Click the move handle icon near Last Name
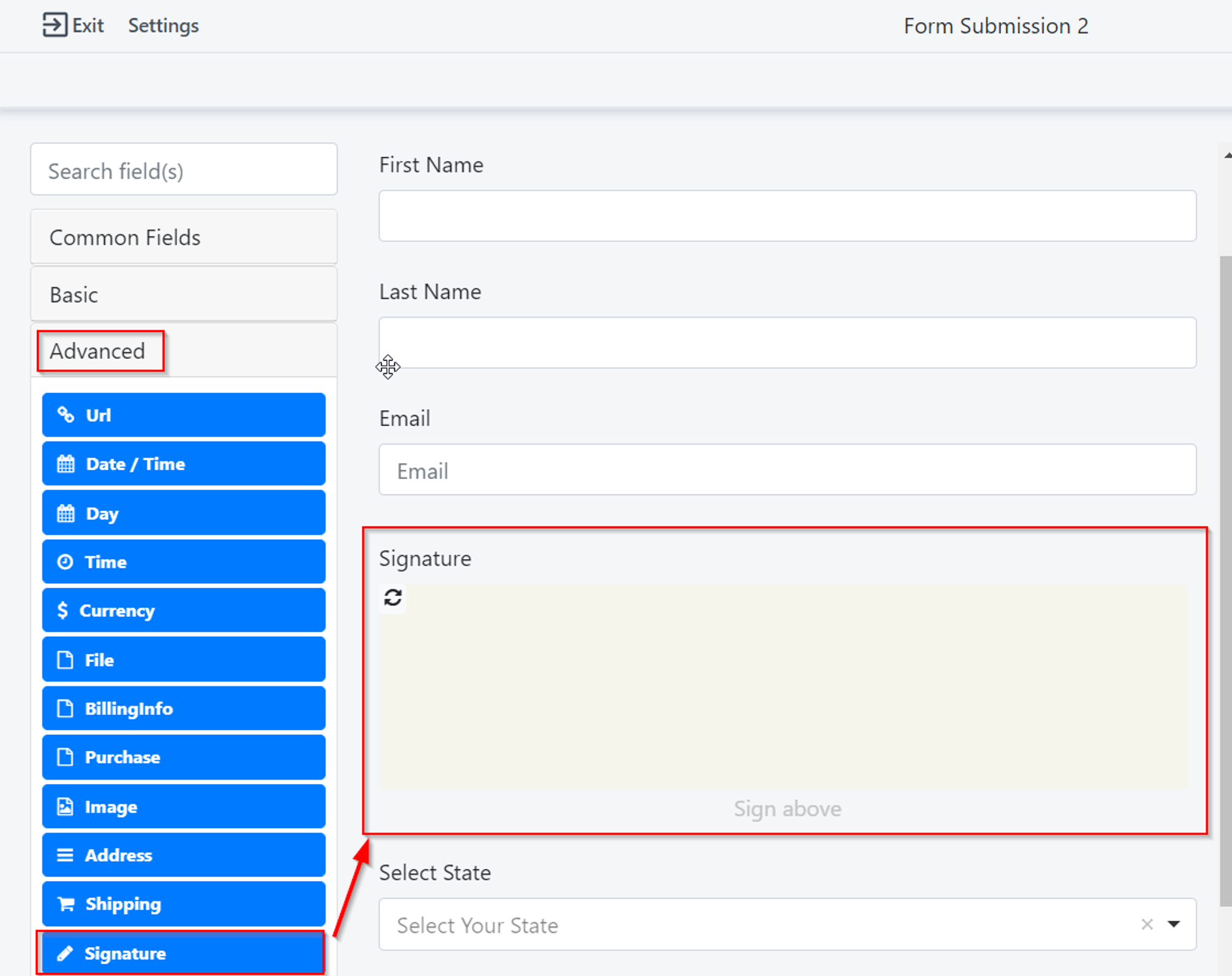 (388, 367)
